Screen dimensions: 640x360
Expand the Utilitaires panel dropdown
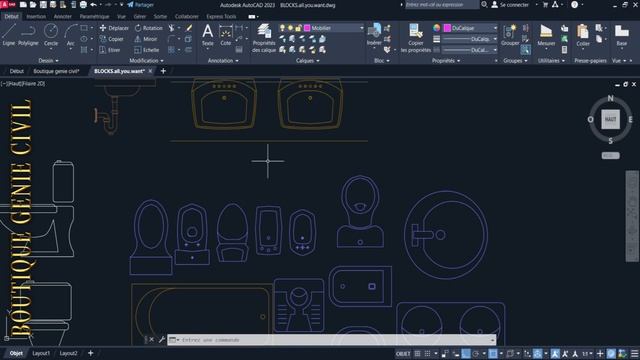(551, 60)
